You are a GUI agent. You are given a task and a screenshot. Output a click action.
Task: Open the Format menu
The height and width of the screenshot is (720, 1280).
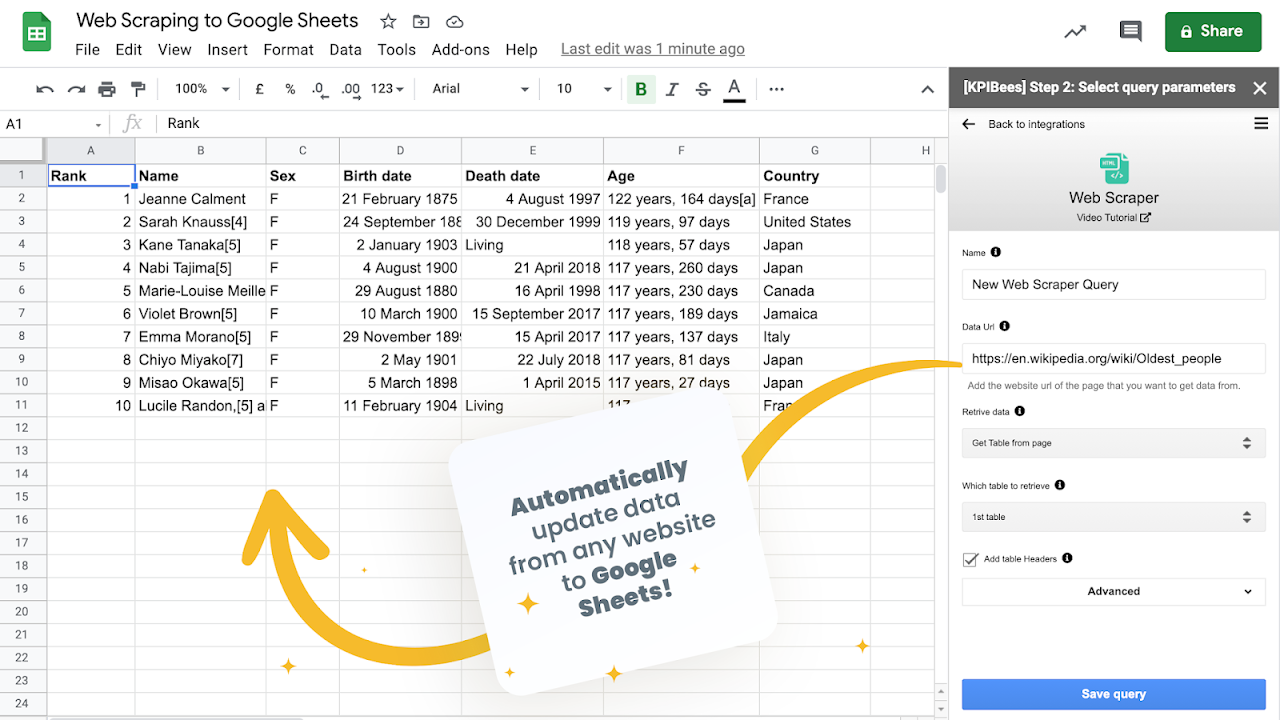(x=289, y=49)
